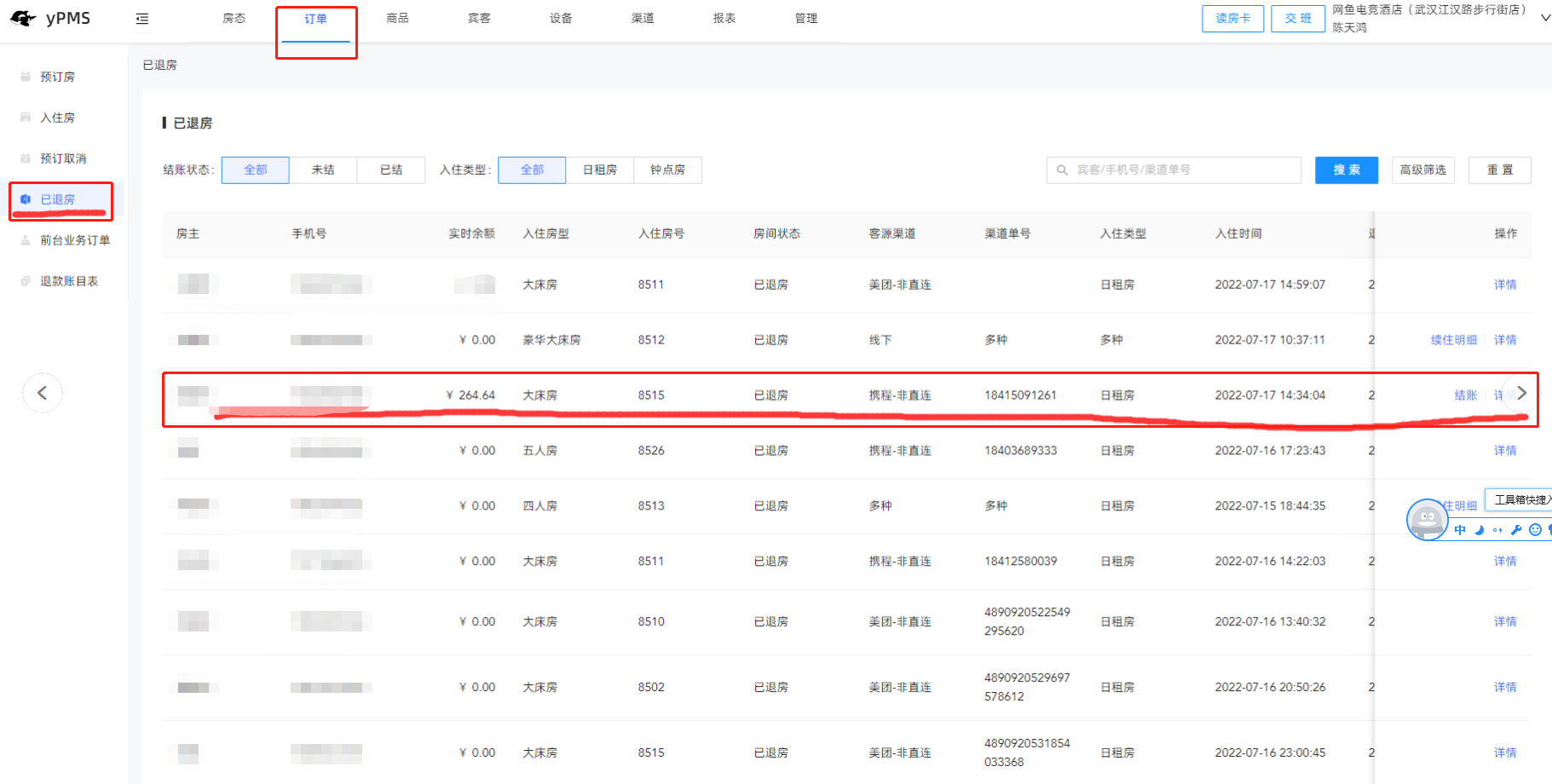Switch to the 渠道 menu tab
Screen dimensions: 1552x784
[x=643, y=19]
